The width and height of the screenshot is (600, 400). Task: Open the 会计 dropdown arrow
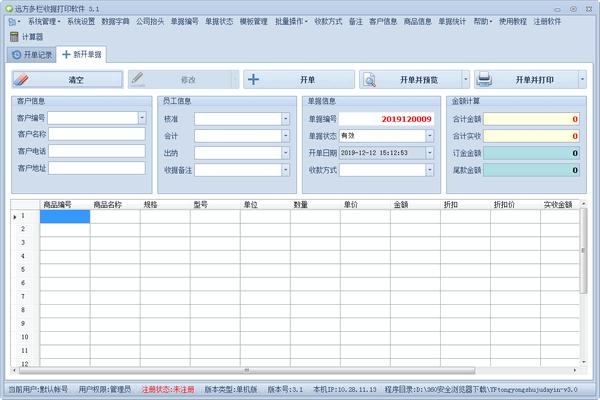285,136
